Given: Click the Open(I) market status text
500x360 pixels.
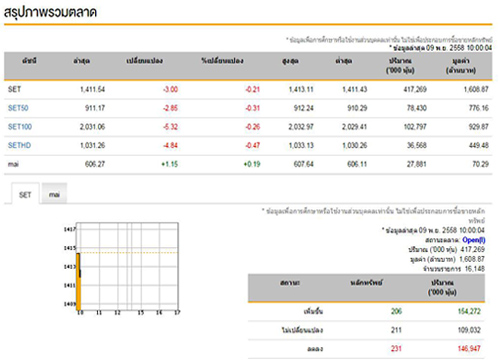Looking at the screenshot, I should coord(474,240).
